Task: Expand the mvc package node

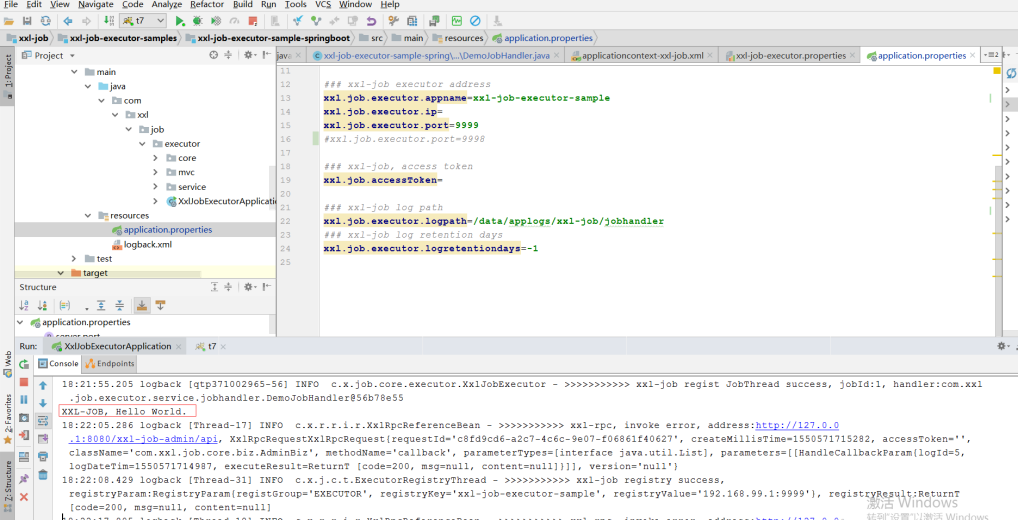Action: point(156,172)
